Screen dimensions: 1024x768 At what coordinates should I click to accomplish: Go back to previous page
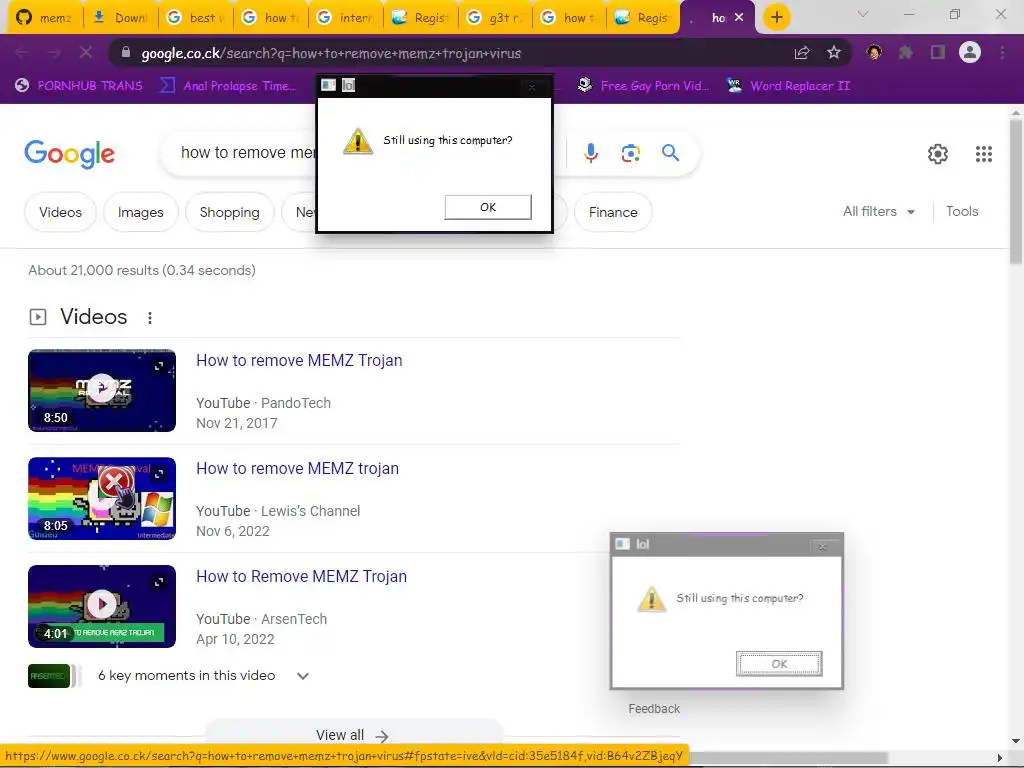22,52
